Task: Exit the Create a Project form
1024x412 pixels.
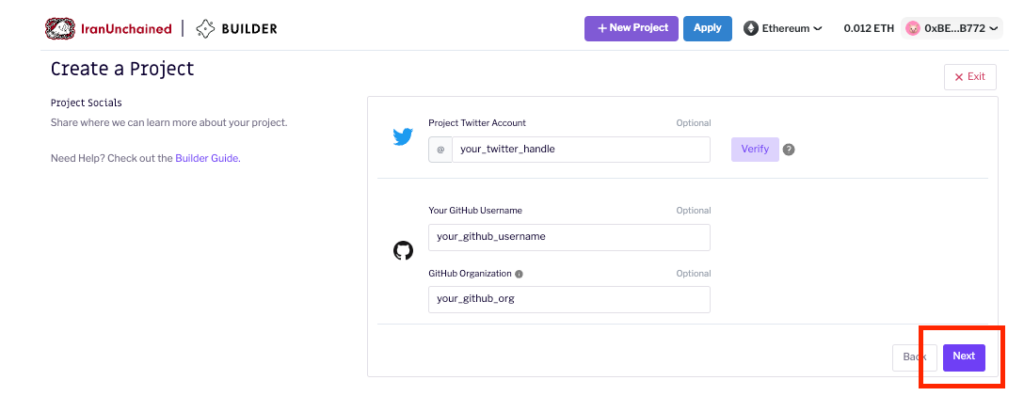Action: coord(970,77)
